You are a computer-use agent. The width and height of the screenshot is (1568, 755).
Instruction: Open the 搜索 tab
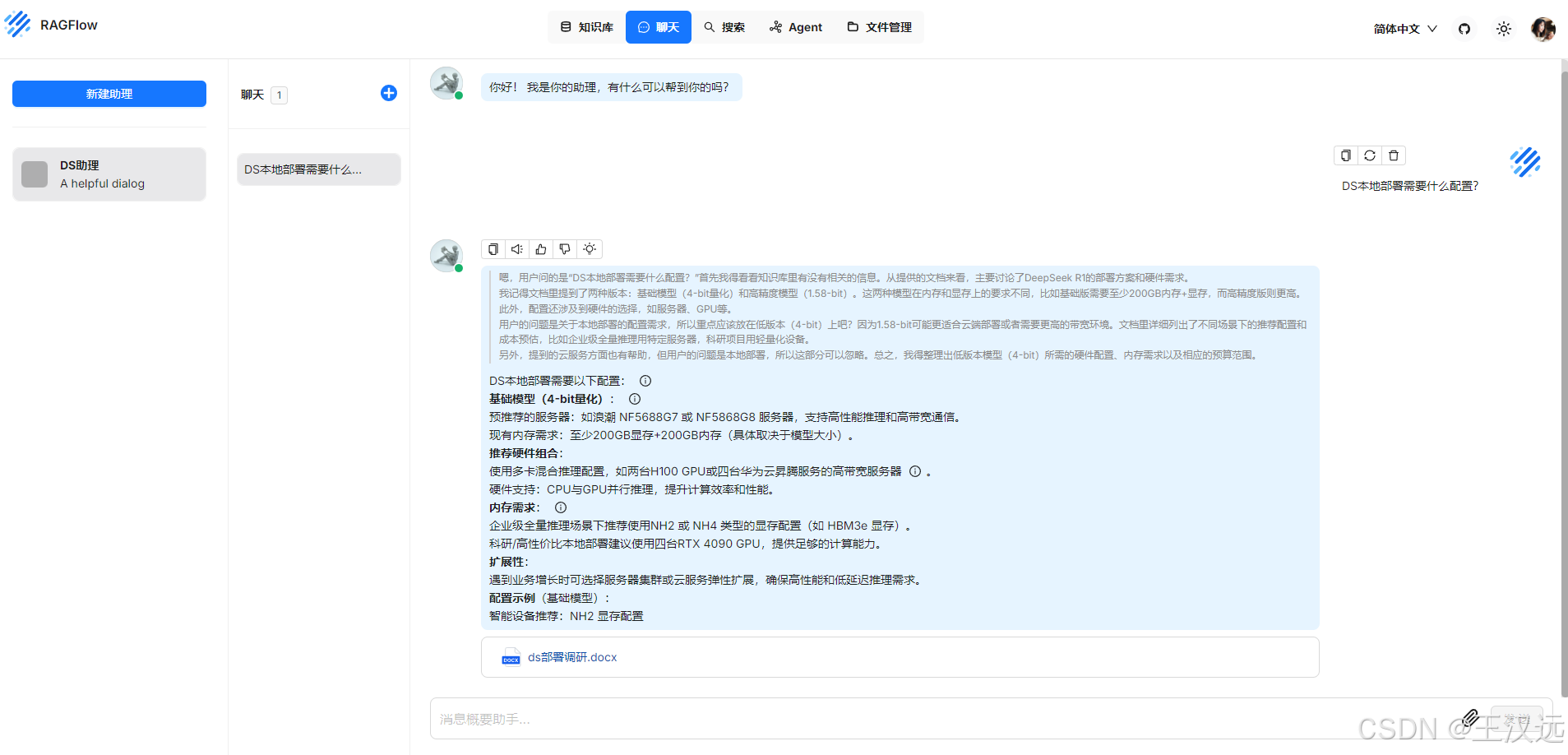point(724,27)
